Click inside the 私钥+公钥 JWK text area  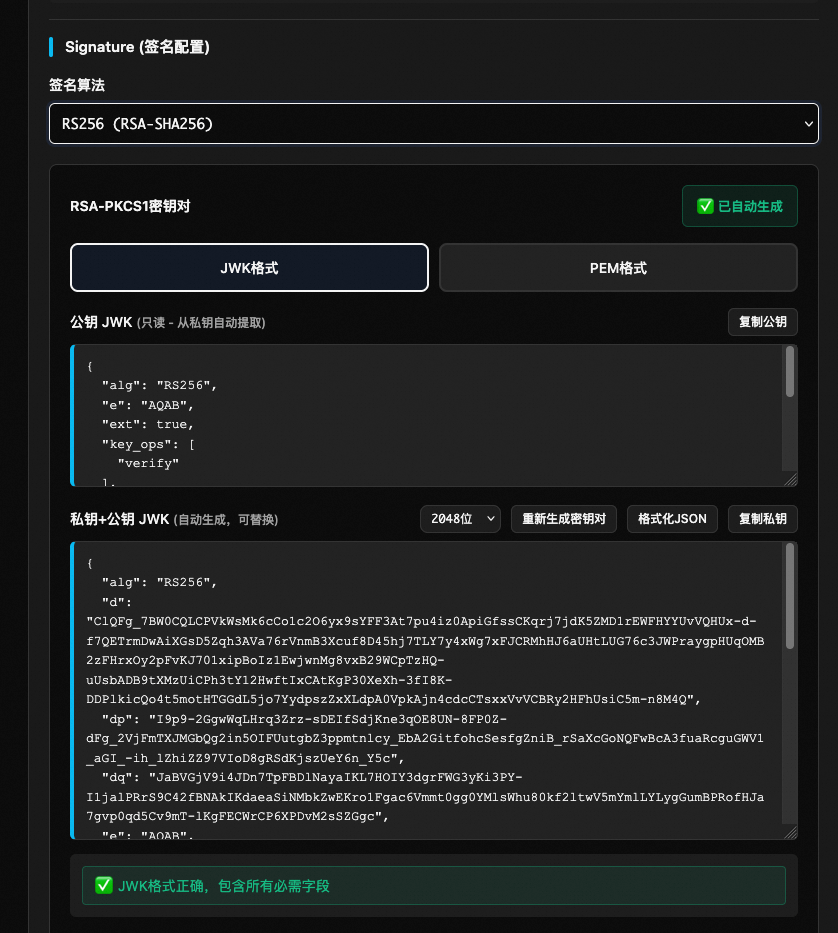(433, 690)
